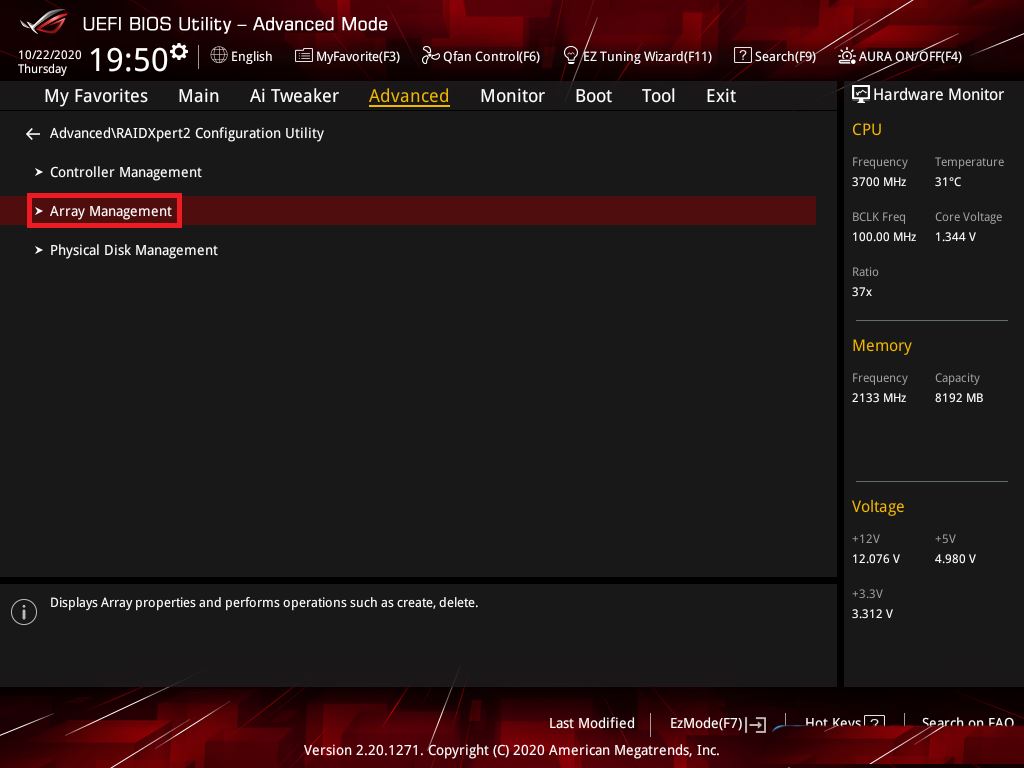Image resolution: width=1024 pixels, height=768 pixels.
Task: Click CPU frequency value 3700 MHz
Action: tap(879, 182)
